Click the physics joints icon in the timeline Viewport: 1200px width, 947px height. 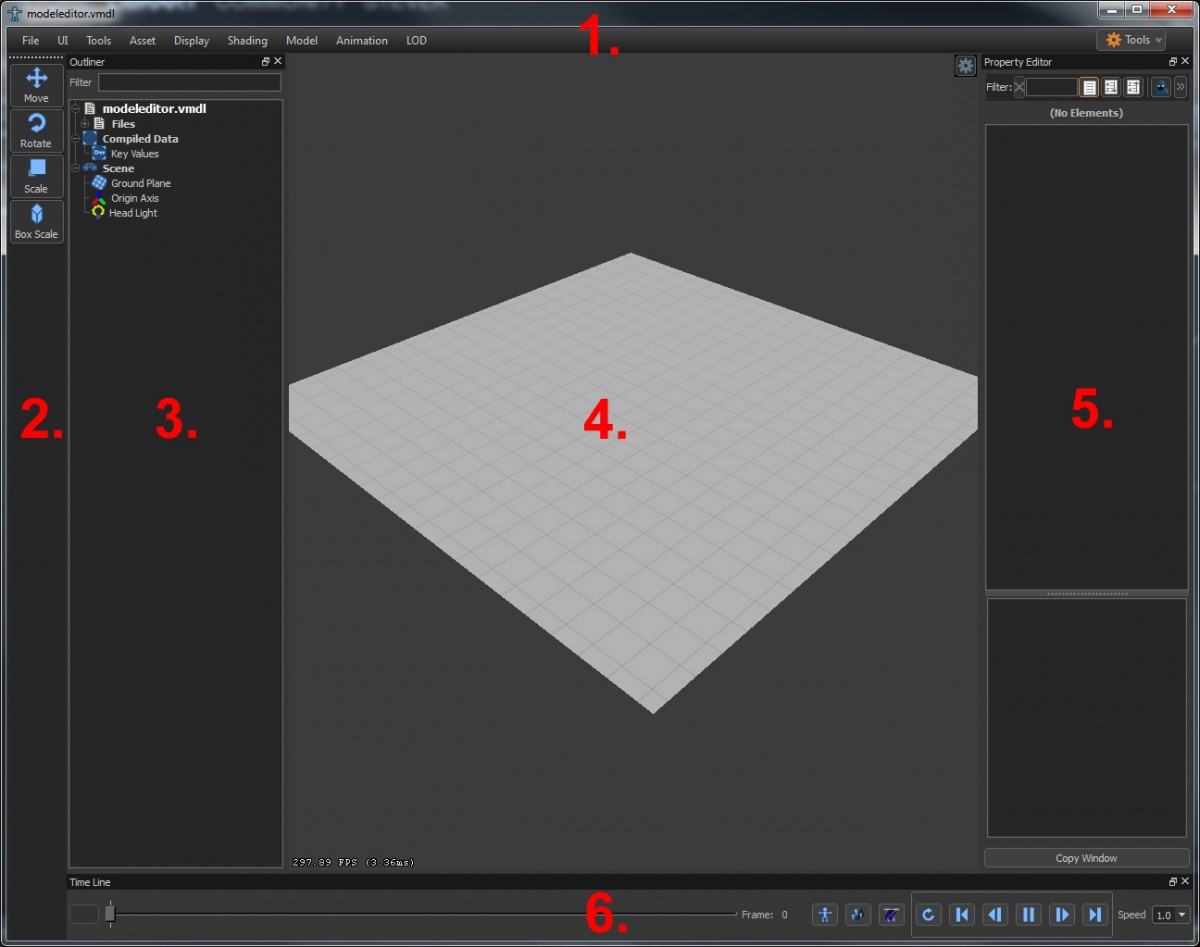pos(857,914)
